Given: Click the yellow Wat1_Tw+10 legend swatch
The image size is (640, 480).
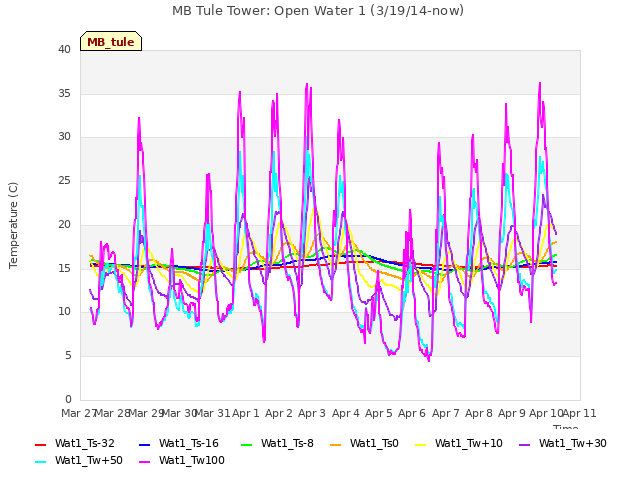Looking at the screenshot, I should click(420, 444).
